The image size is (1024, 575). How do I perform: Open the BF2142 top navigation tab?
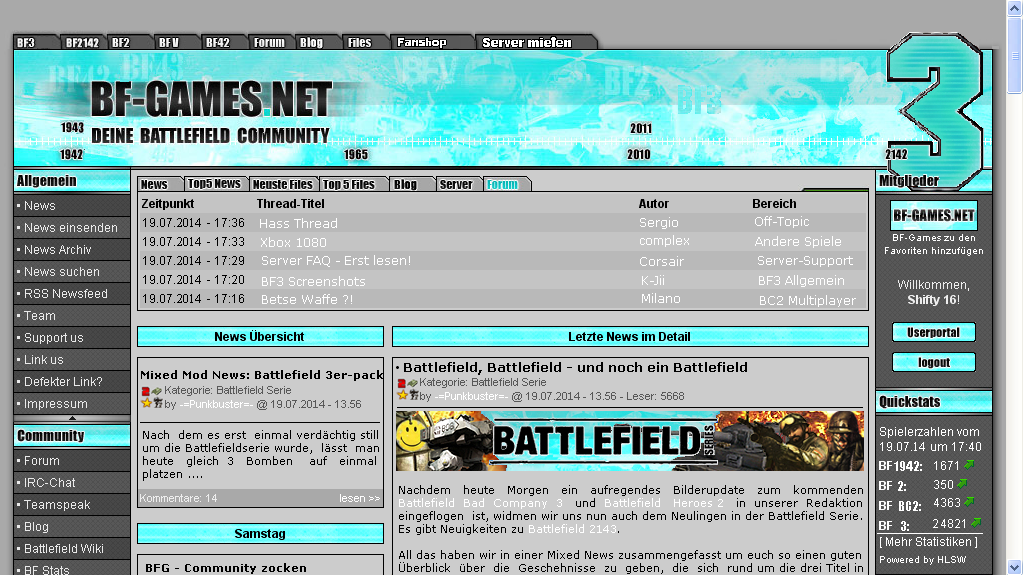pyautogui.click(x=81, y=43)
